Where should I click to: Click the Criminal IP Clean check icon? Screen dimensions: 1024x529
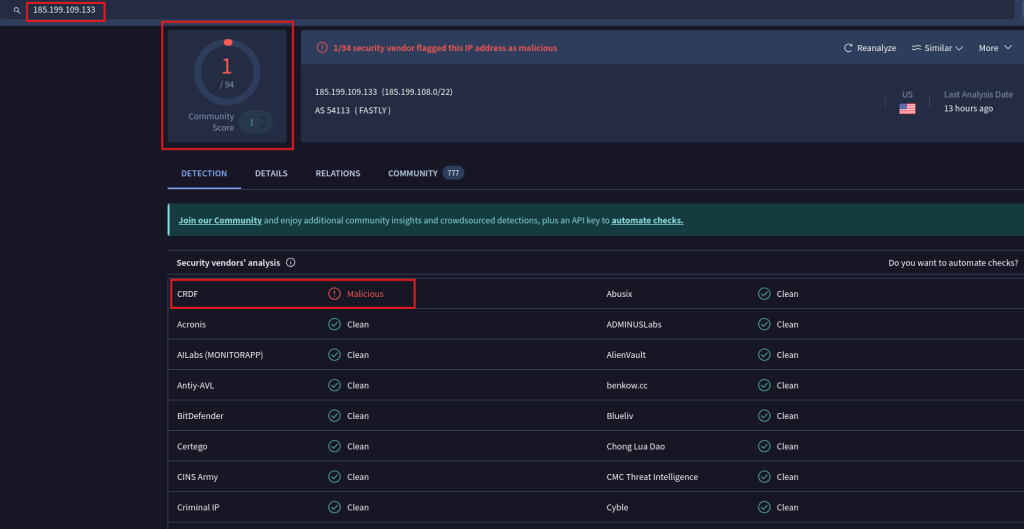(334, 507)
